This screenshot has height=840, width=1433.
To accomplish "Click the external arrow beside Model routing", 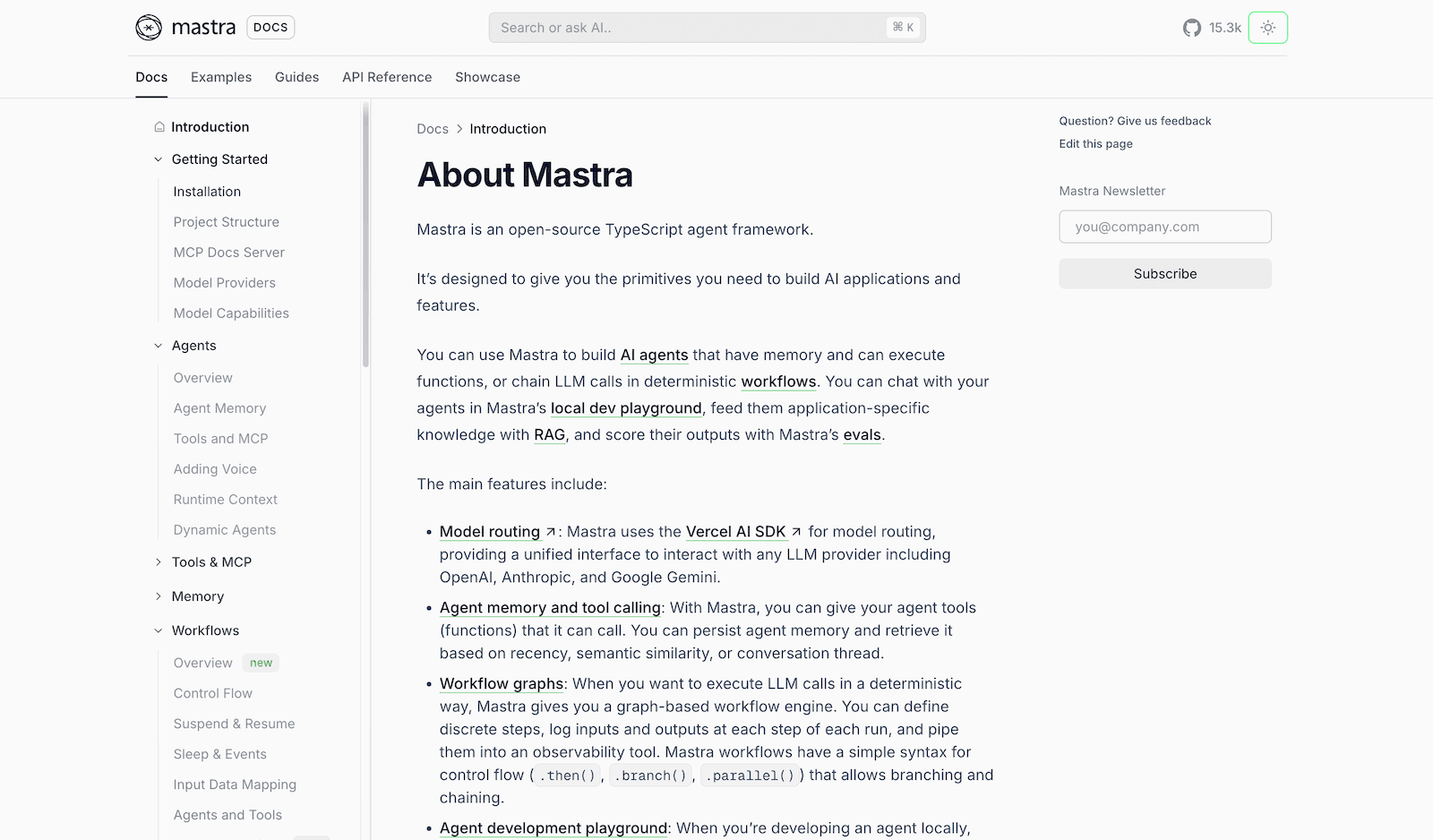I will click(x=551, y=532).
